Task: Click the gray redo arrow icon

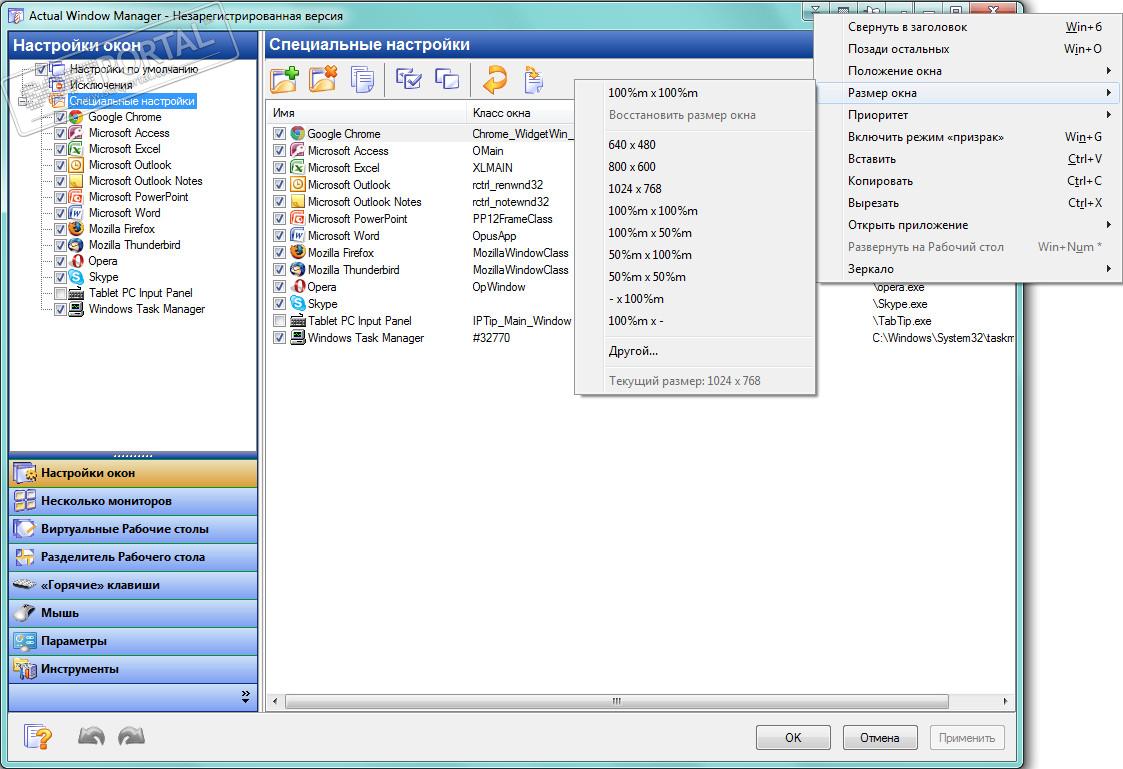Action: (x=131, y=736)
